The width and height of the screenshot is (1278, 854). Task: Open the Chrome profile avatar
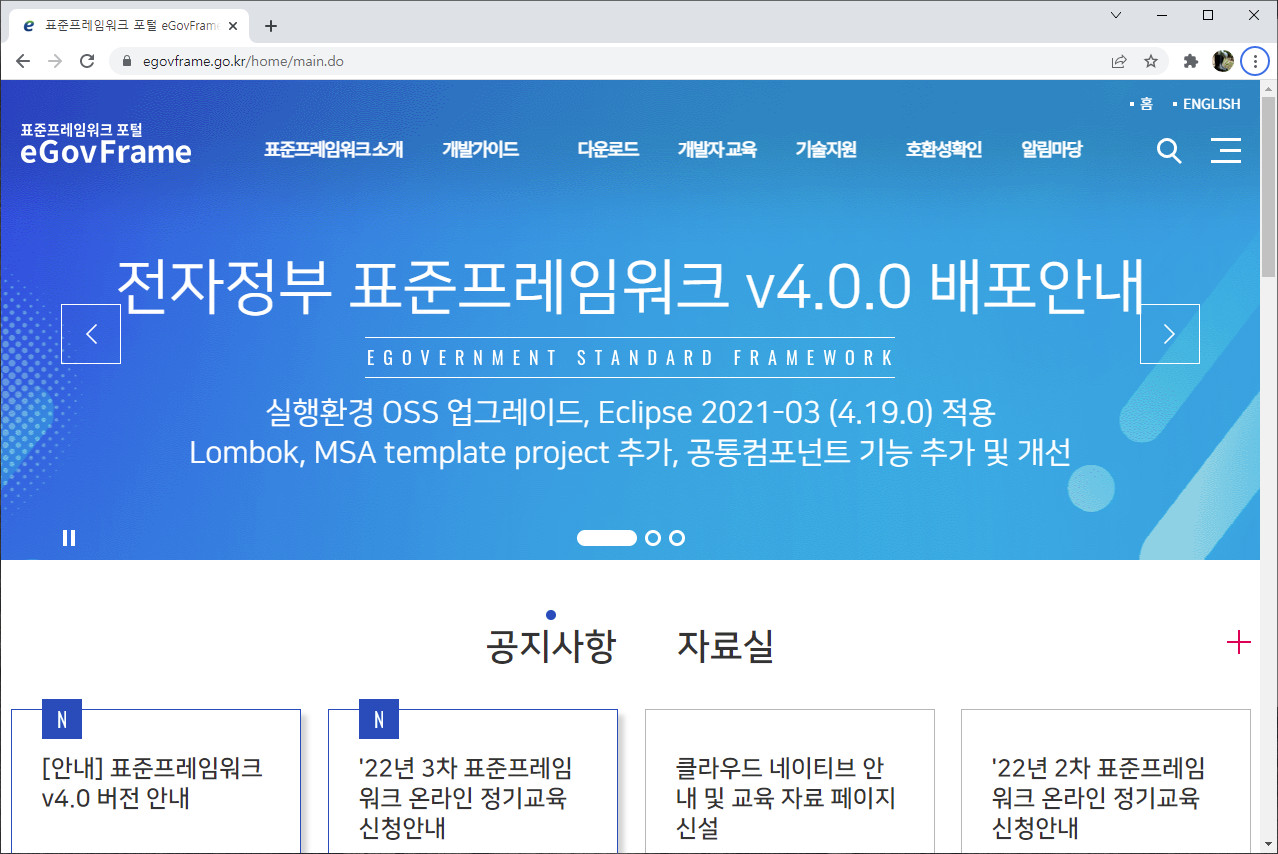(x=1222, y=61)
